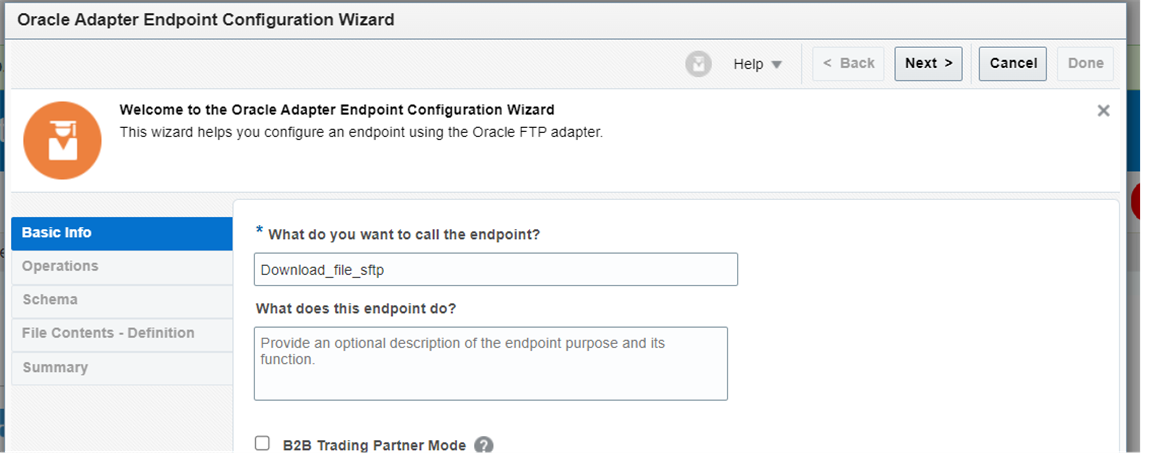This screenshot has height=467, width=1156.
Task: Click the Back button
Action: point(848,64)
